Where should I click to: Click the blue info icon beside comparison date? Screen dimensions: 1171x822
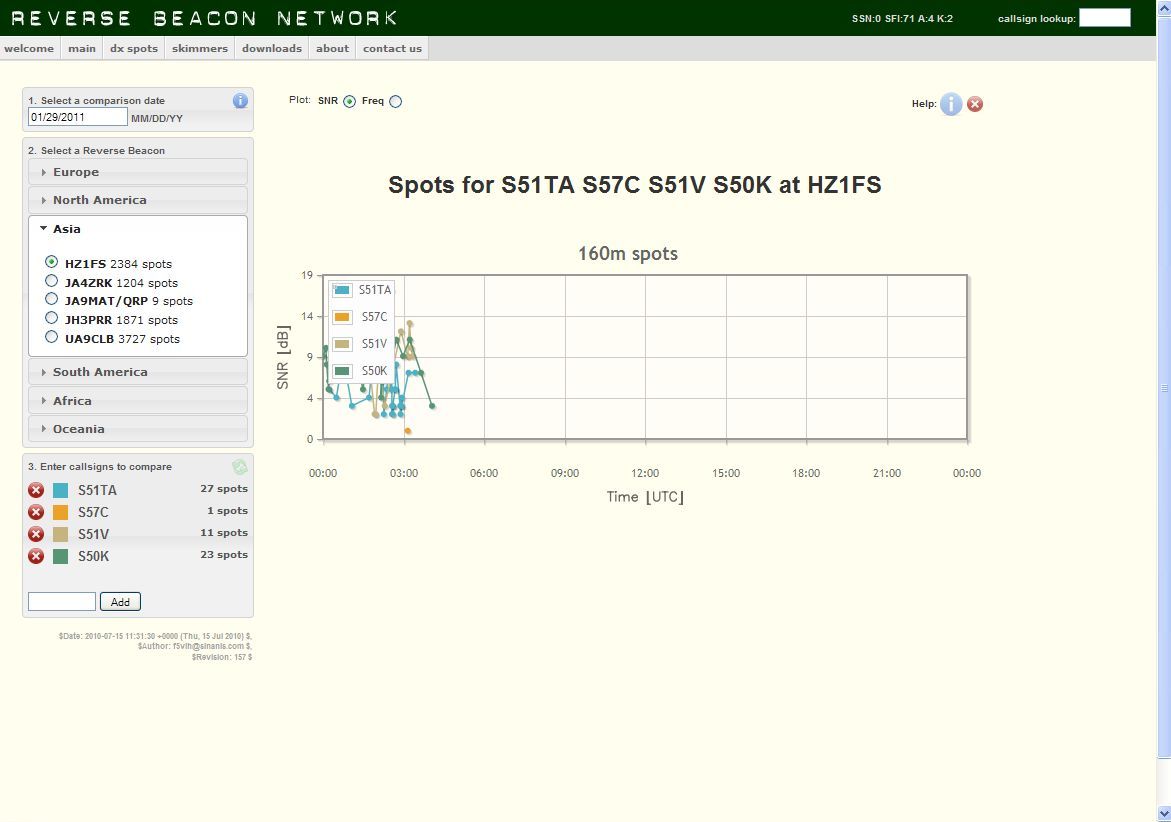click(x=240, y=101)
